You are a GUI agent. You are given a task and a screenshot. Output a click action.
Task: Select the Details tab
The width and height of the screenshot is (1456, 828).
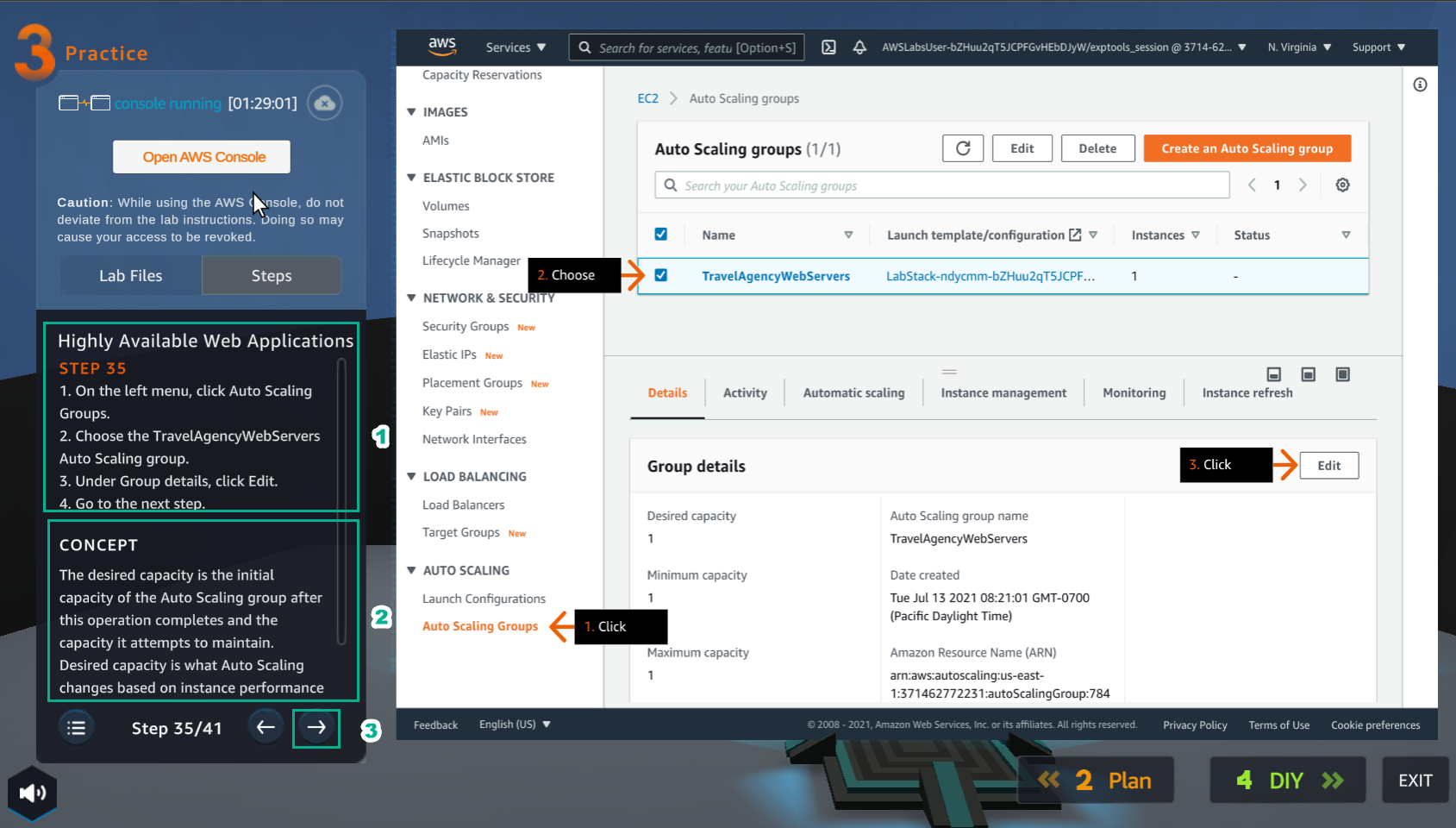pyautogui.click(x=667, y=393)
